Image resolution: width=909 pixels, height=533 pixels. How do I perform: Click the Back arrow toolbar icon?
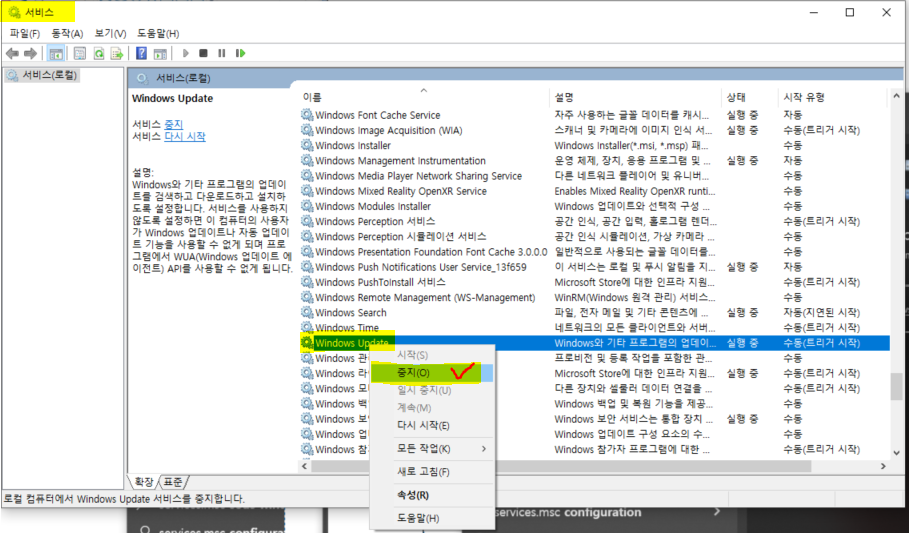(x=12, y=53)
